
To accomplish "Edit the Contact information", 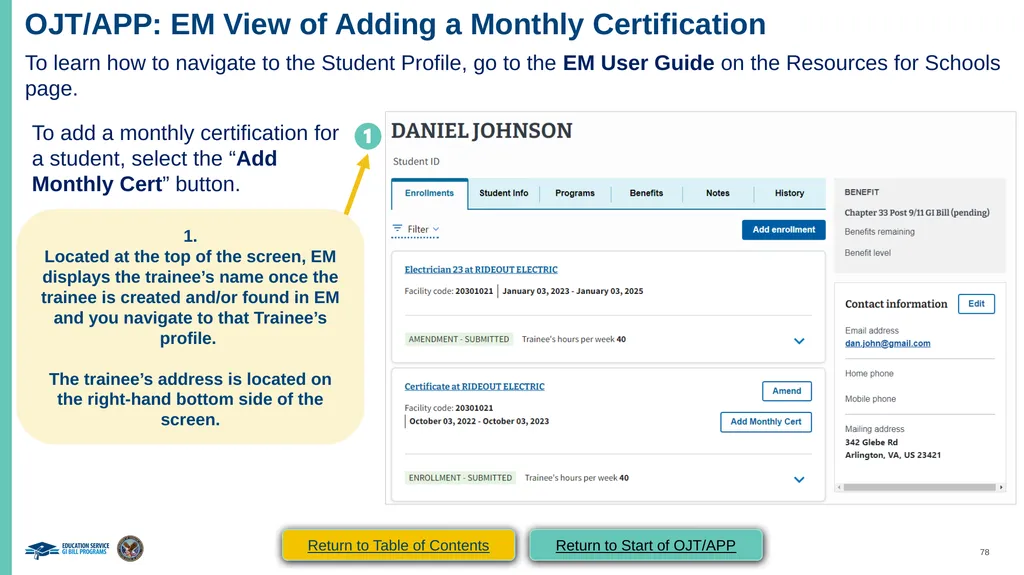I will (976, 304).
